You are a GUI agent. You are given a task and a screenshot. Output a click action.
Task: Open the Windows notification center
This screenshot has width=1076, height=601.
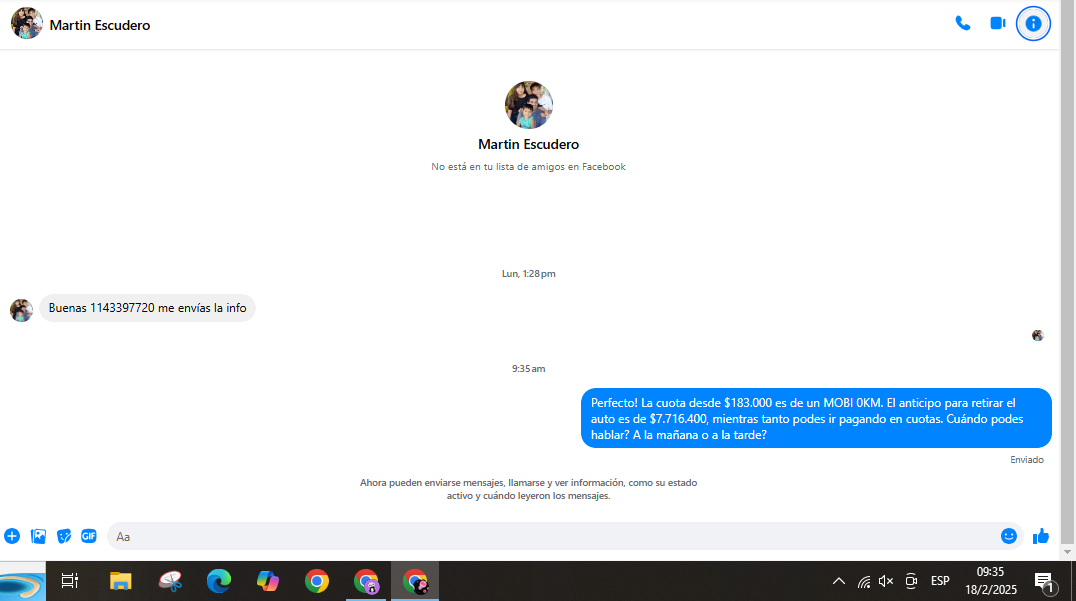point(1044,581)
